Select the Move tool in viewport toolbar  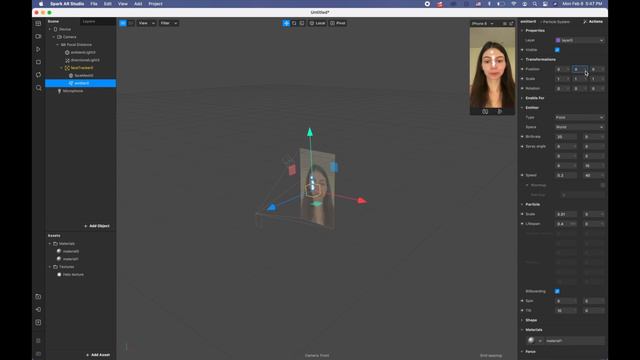[x=286, y=23]
